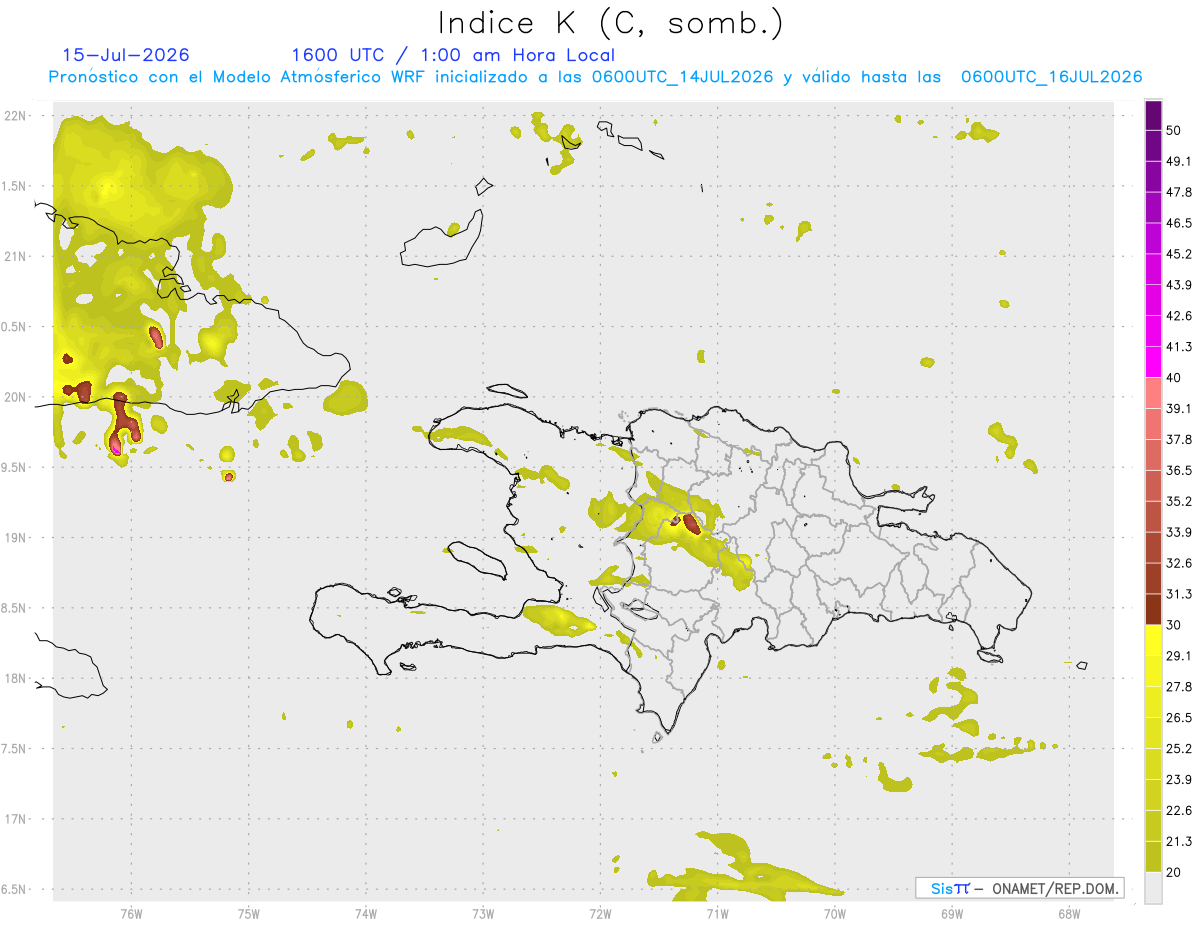
Task: Click the title "Indice K (C, somb.)"
Action: 610,22
